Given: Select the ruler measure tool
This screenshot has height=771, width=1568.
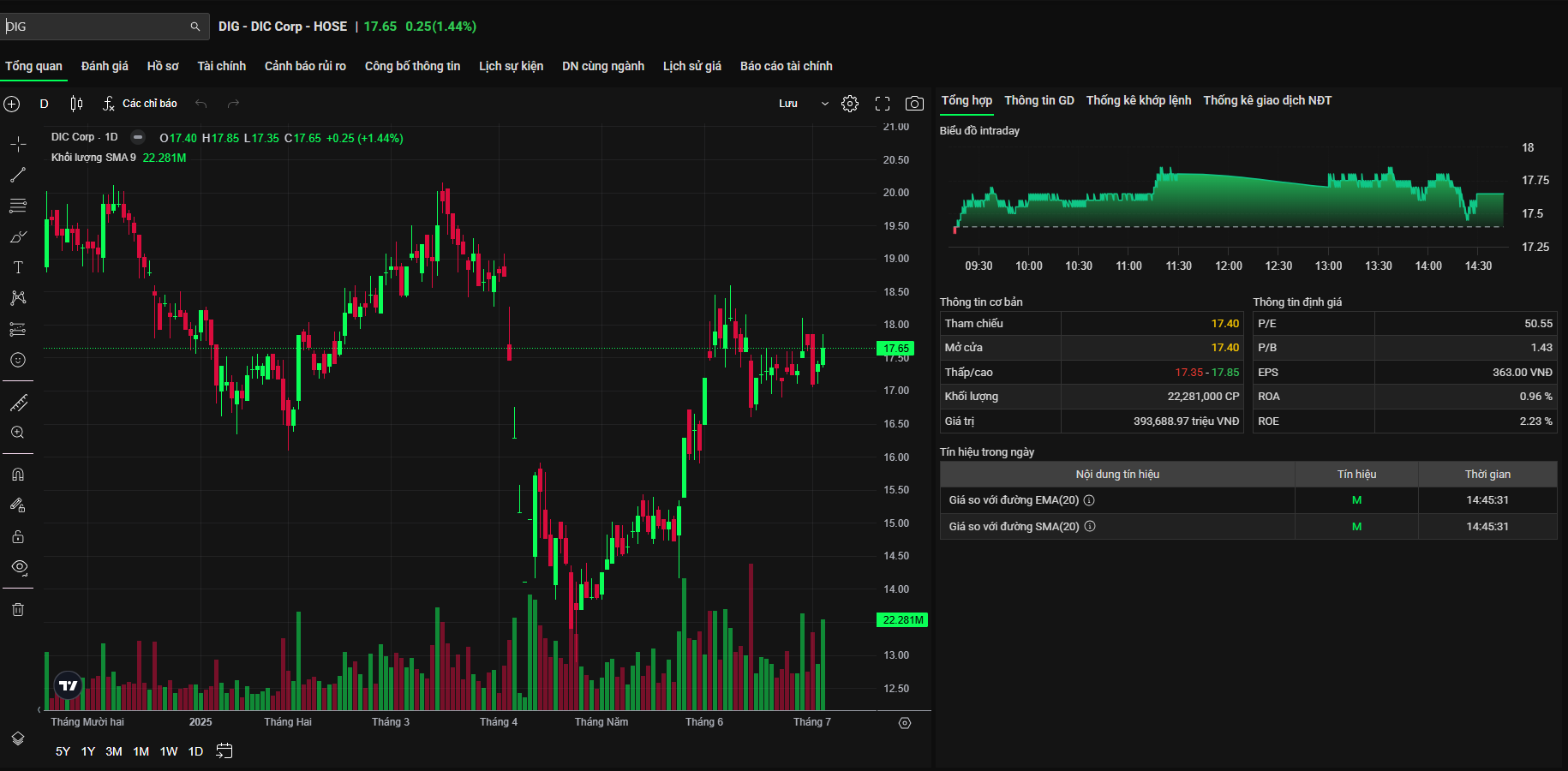Looking at the screenshot, I should pyautogui.click(x=18, y=402).
